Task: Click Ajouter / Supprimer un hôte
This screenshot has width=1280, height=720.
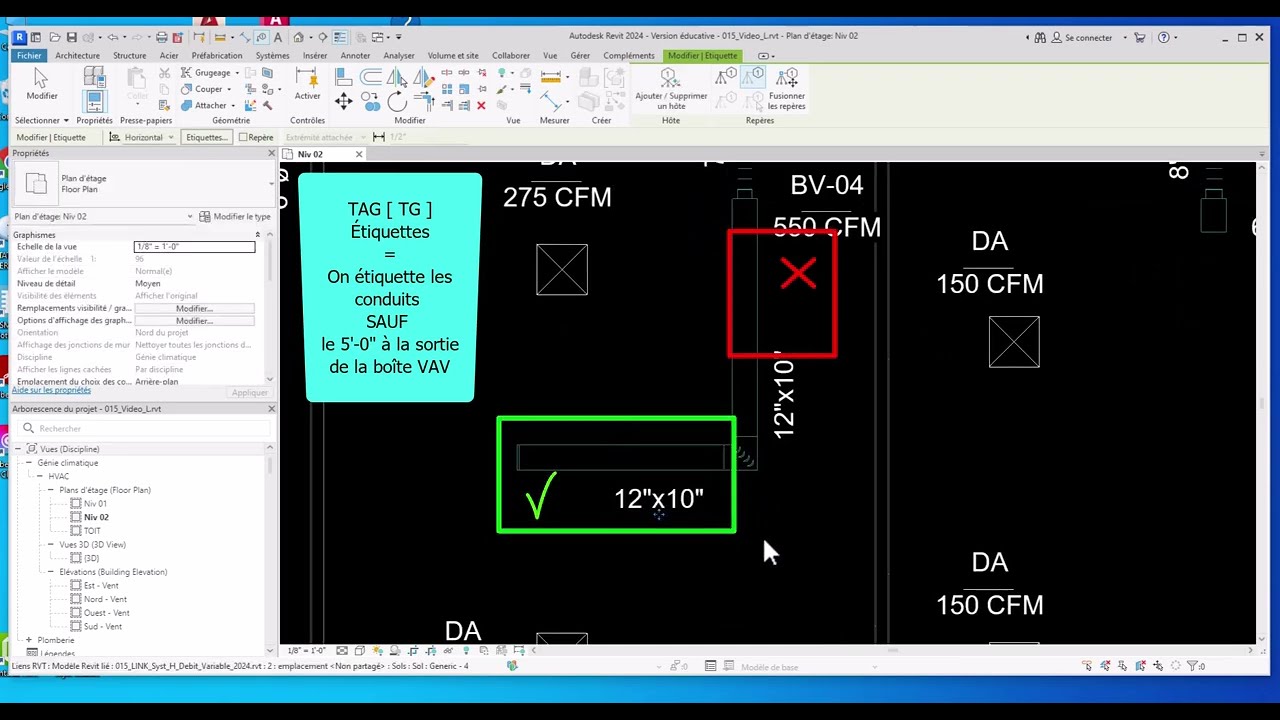Action: tap(671, 90)
